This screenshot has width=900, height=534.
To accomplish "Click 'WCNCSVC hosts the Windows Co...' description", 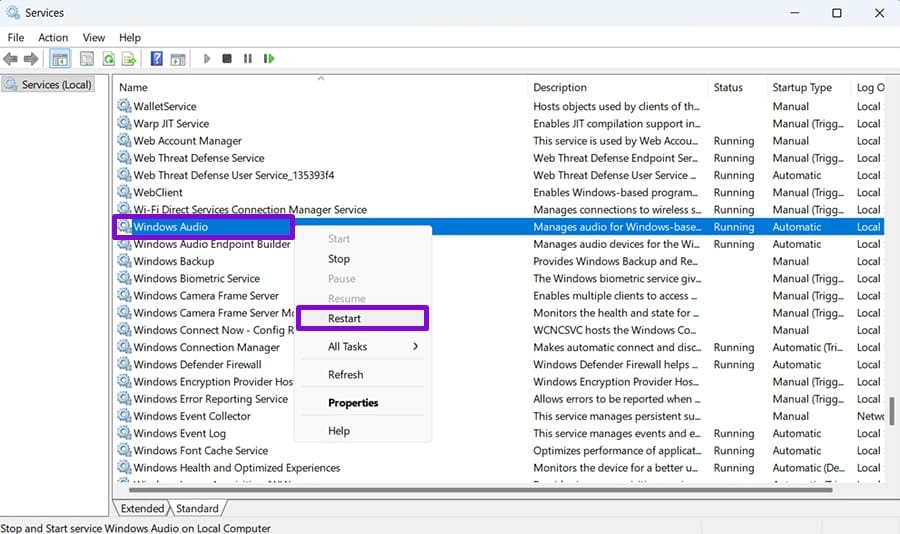I will point(614,330).
